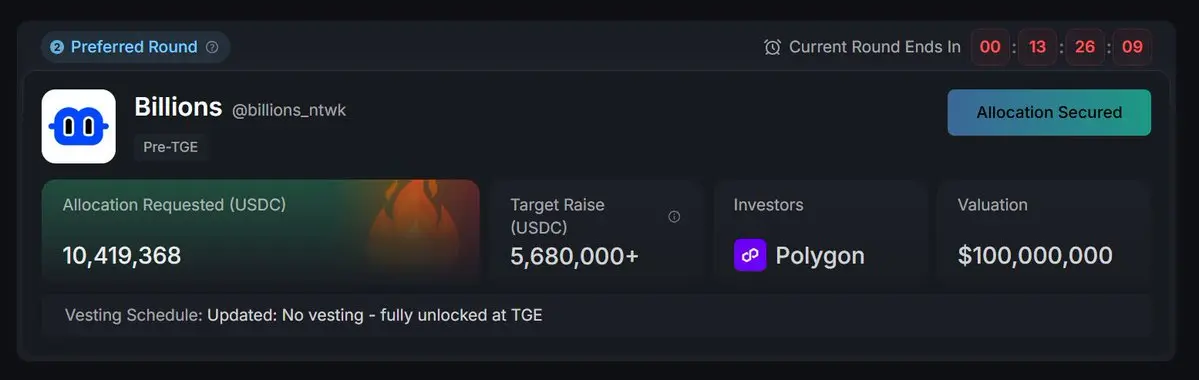
Task: Click the Allocation Requested 10,419,368 card
Action: 261,231
